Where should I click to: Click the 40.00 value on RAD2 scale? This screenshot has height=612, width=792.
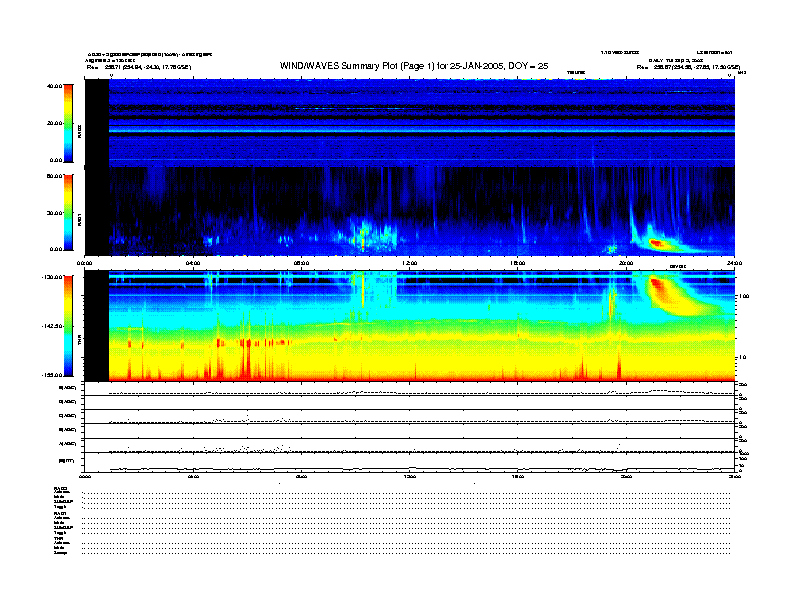54,86
